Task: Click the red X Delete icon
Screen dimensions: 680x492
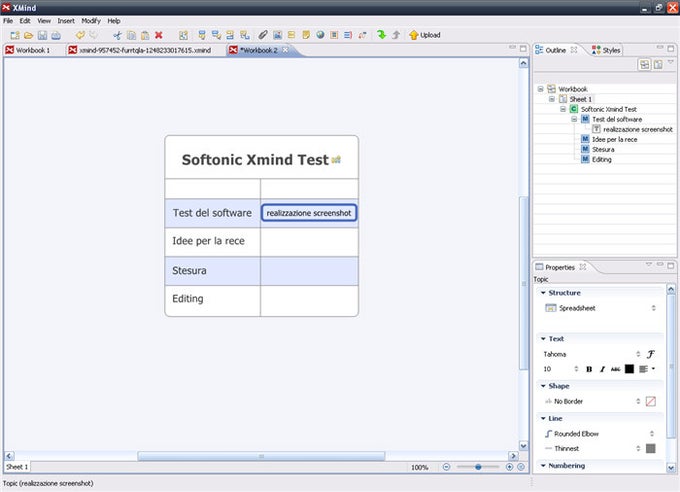Action: [159, 35]
